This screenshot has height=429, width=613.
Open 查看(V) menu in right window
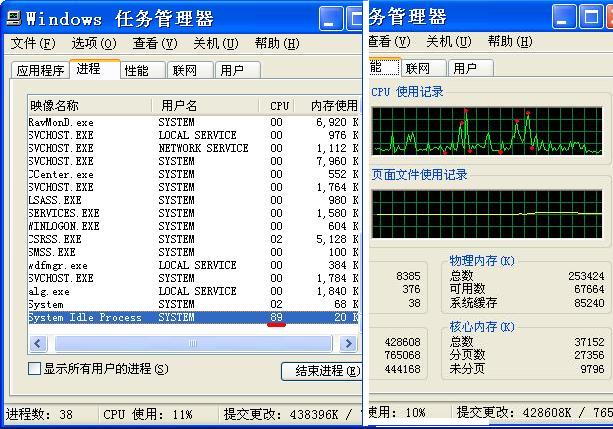[389, 41]
